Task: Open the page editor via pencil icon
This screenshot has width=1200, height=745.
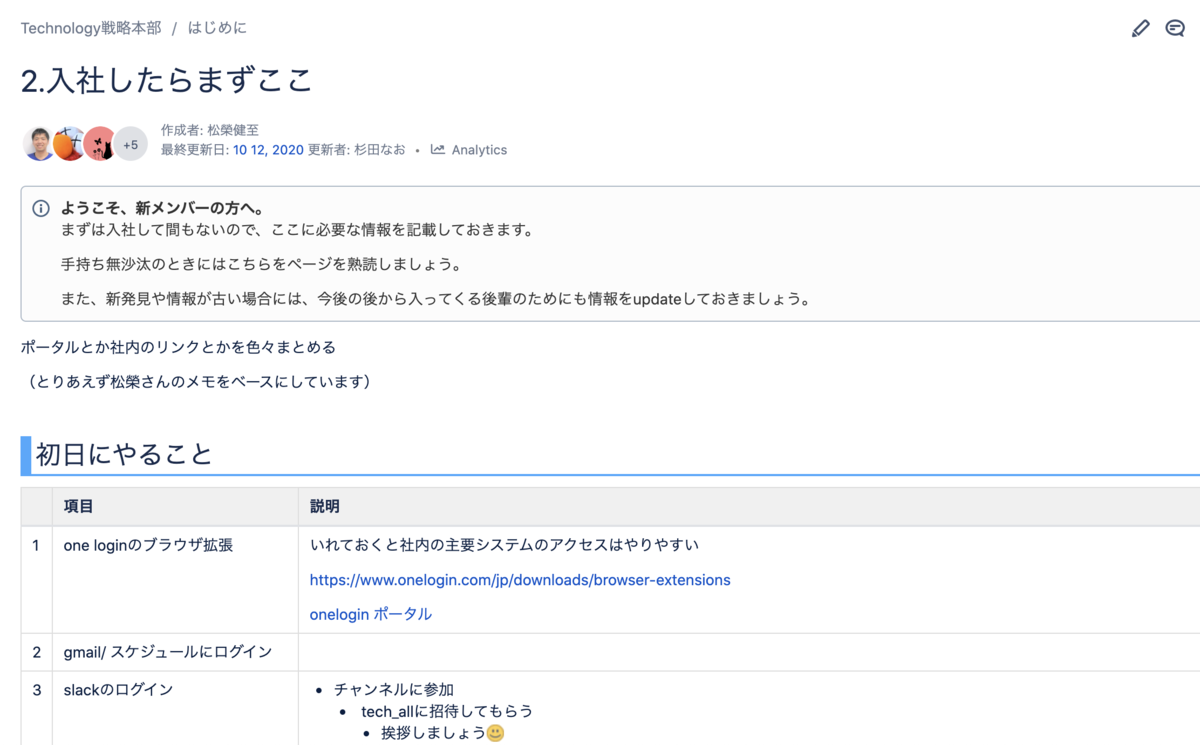Action: (1140, 28)
